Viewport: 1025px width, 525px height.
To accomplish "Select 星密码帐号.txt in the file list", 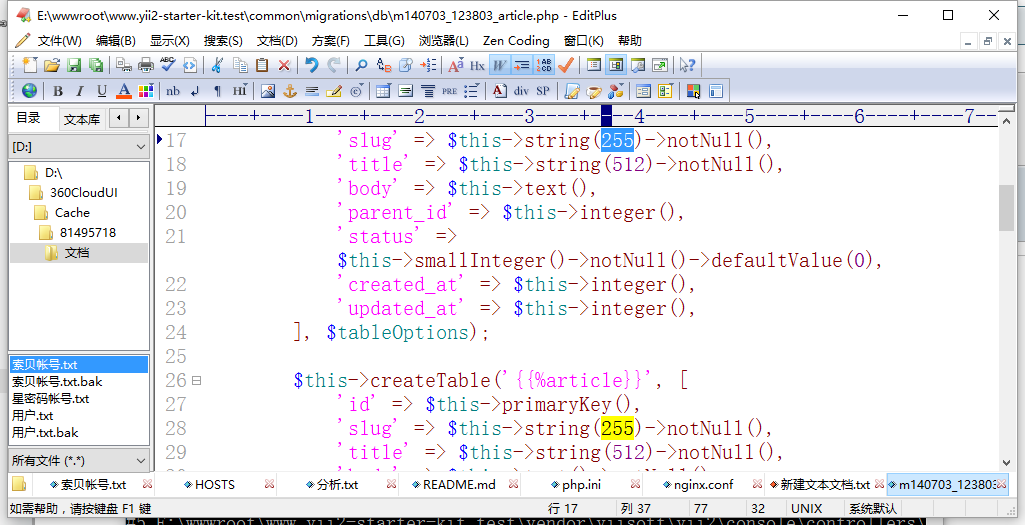I will tap(50, 399).
